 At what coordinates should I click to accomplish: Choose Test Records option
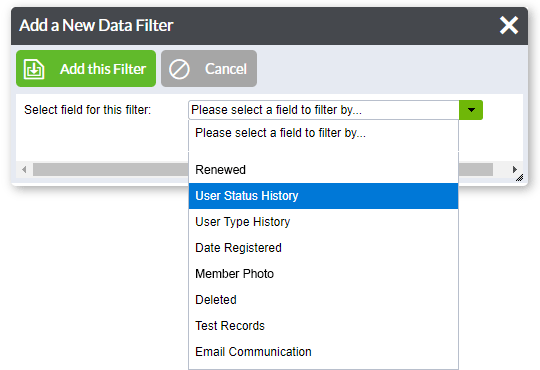point(323,326)
